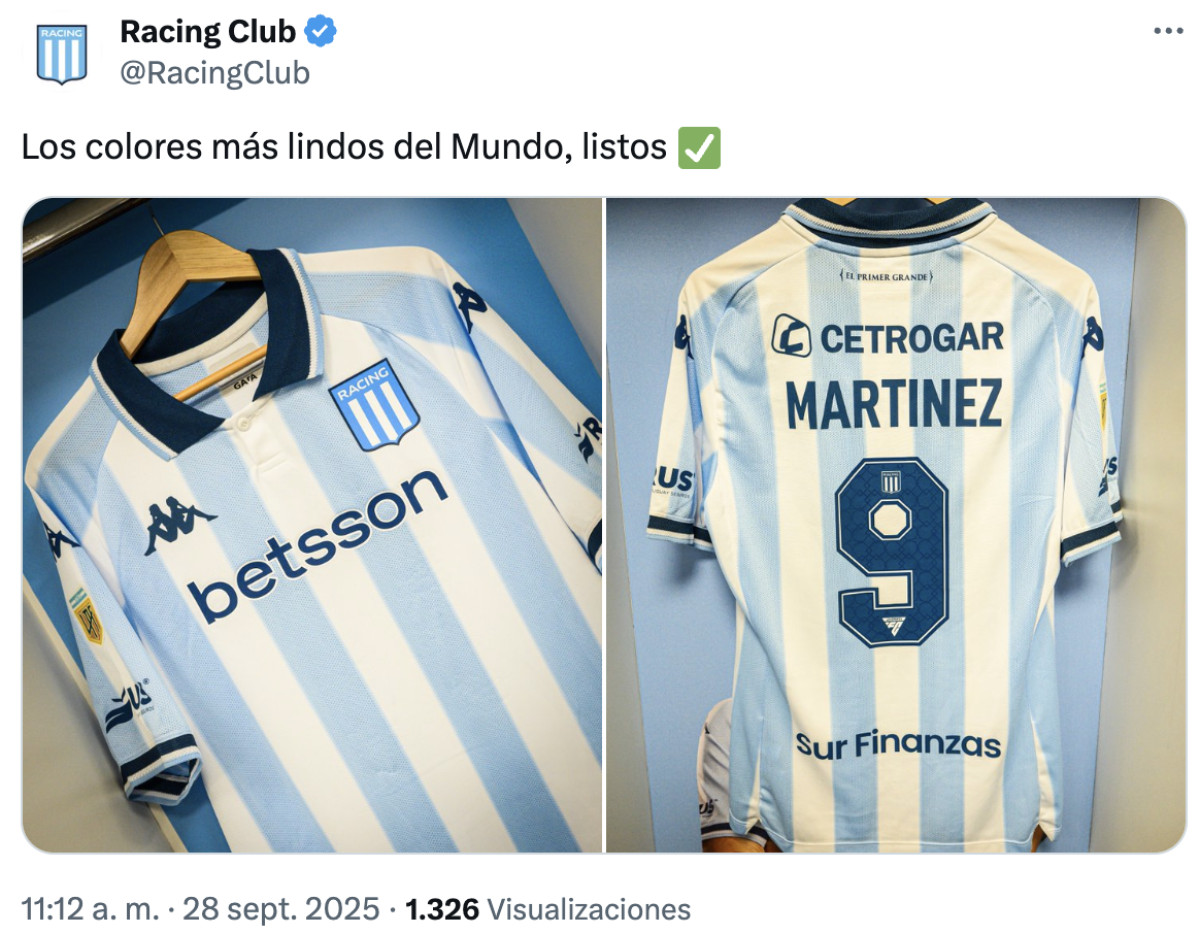Open the three-dot more options menu
The width and height of the screenshot is (1200, 934).
tap(1168, 31)
